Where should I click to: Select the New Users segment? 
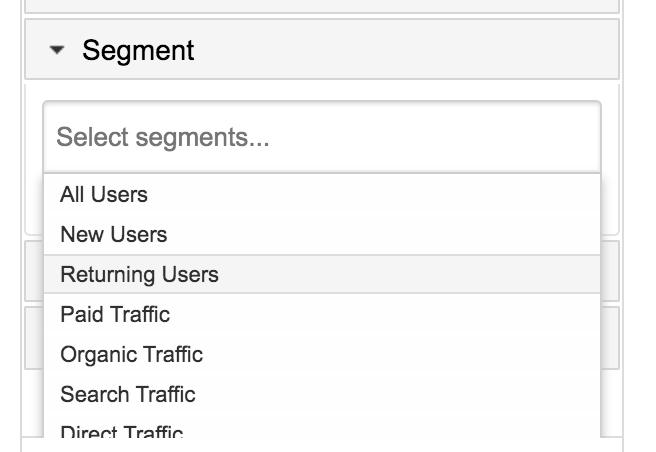[x=114, y=235]
